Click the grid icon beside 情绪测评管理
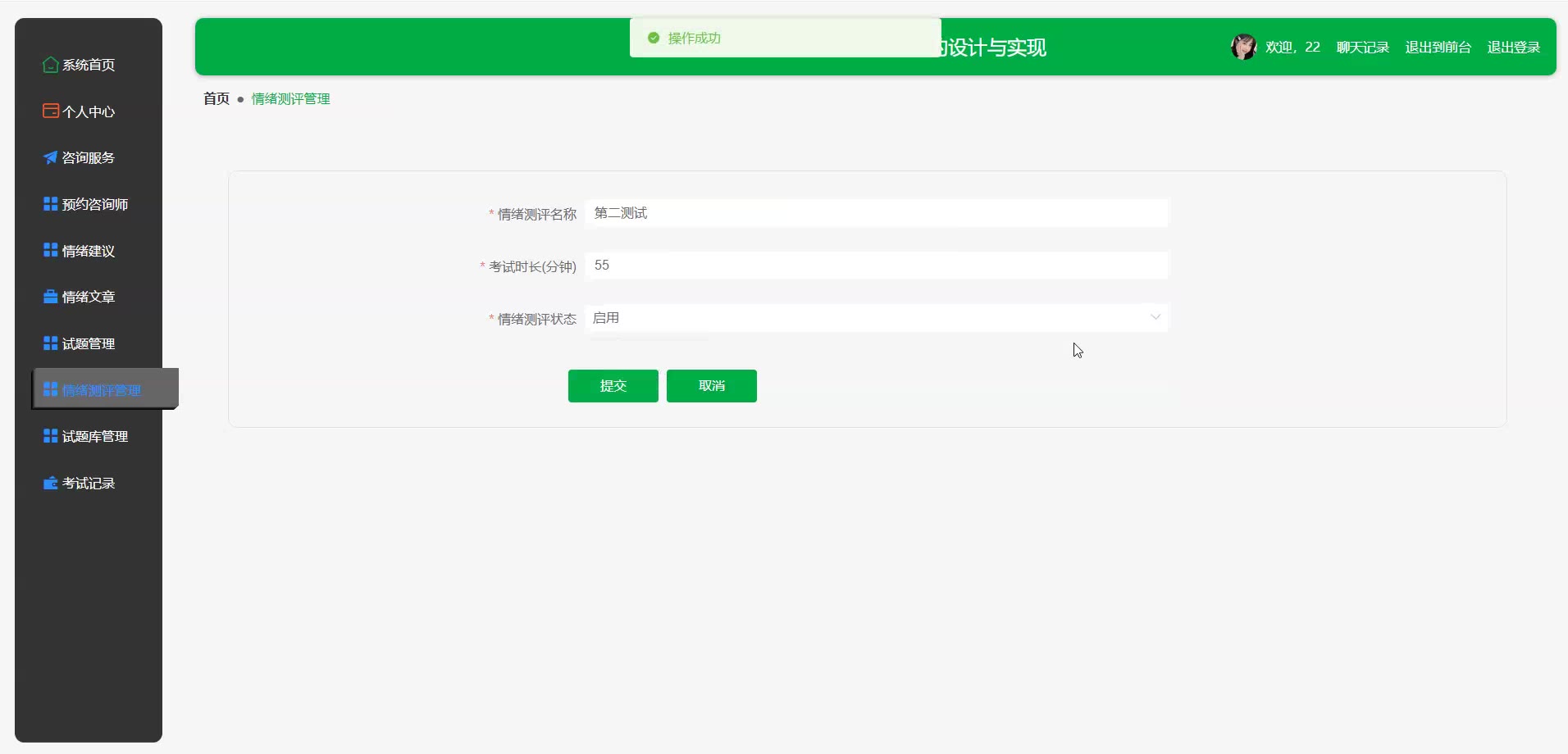This screenshot has width=1568, height=754. coord(51,389)
